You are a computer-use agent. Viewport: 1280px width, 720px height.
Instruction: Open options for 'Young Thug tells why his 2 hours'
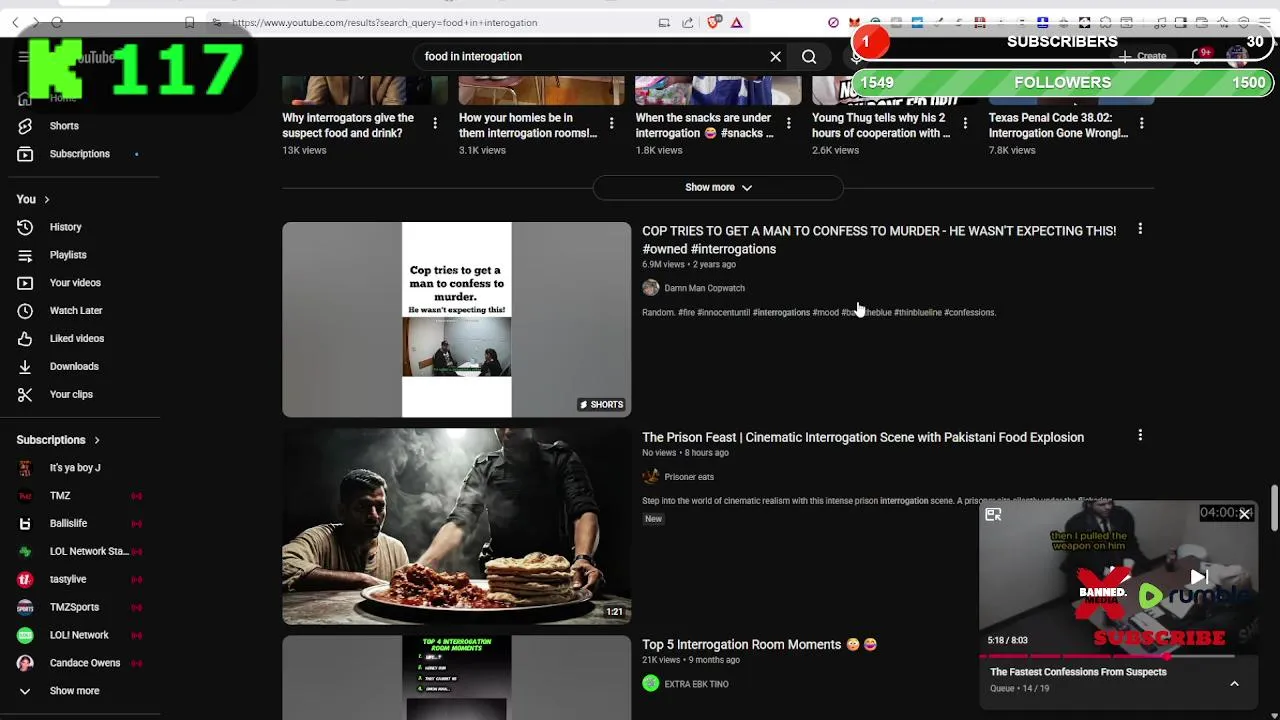965,123
